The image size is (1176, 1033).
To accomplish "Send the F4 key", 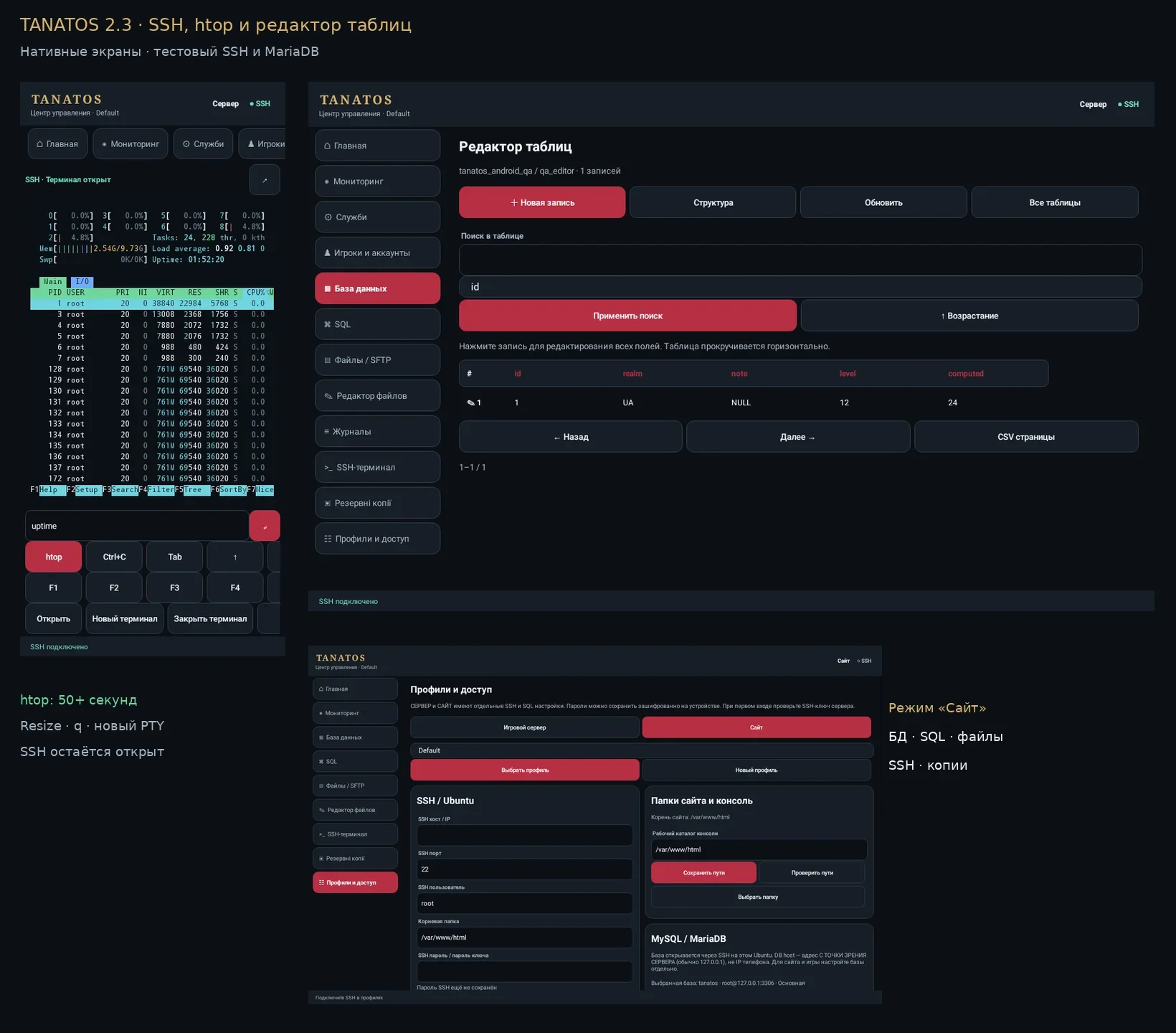I will point(235,588).
